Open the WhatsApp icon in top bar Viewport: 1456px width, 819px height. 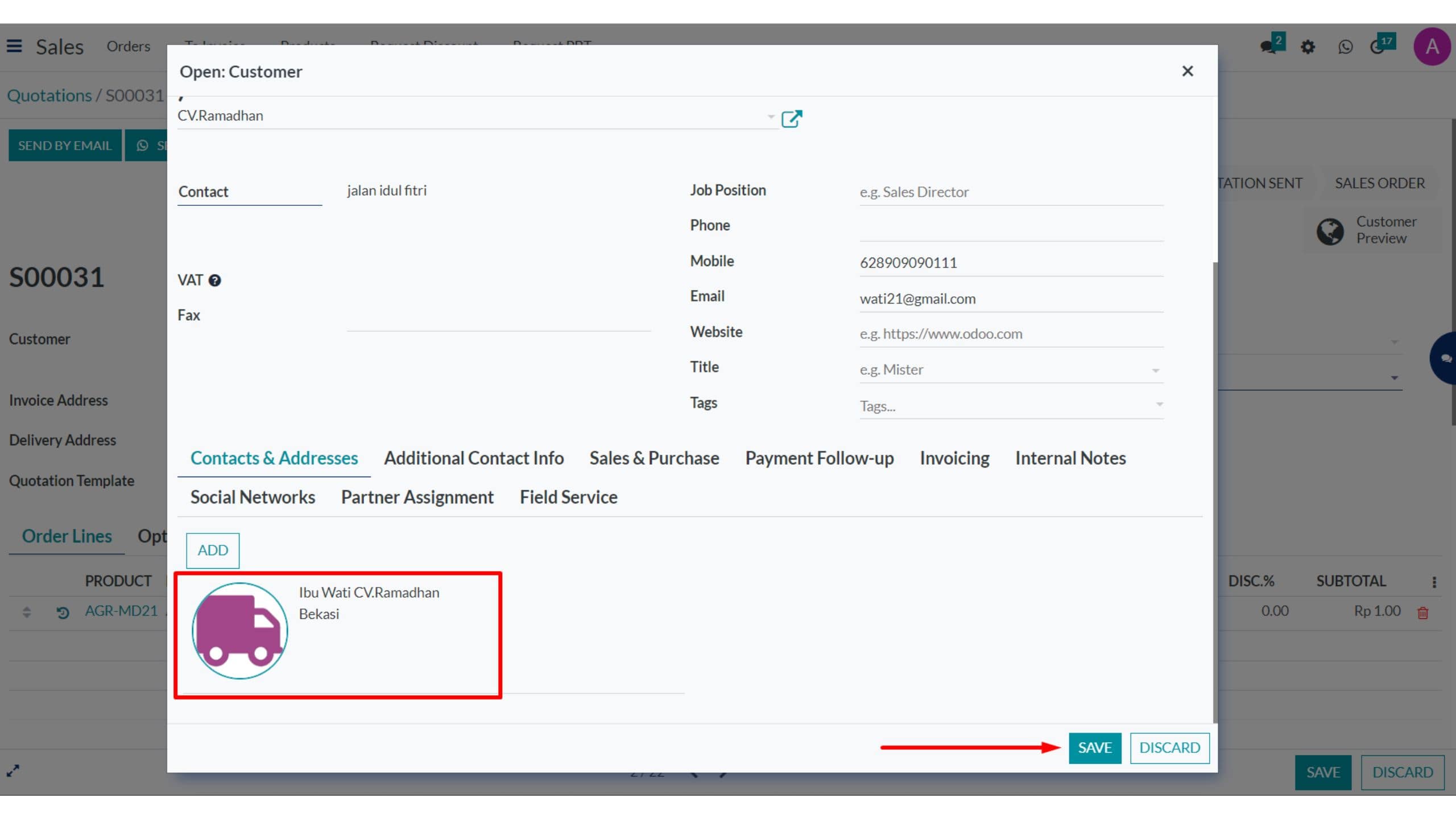click(1345, 47)
